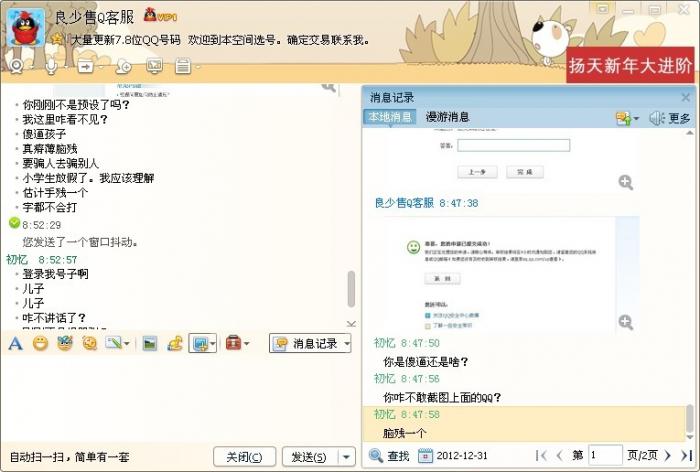Click sender name 良少售Q客服 in message history
The width and height of the screenshot is (700, 472).
[404, 203]
